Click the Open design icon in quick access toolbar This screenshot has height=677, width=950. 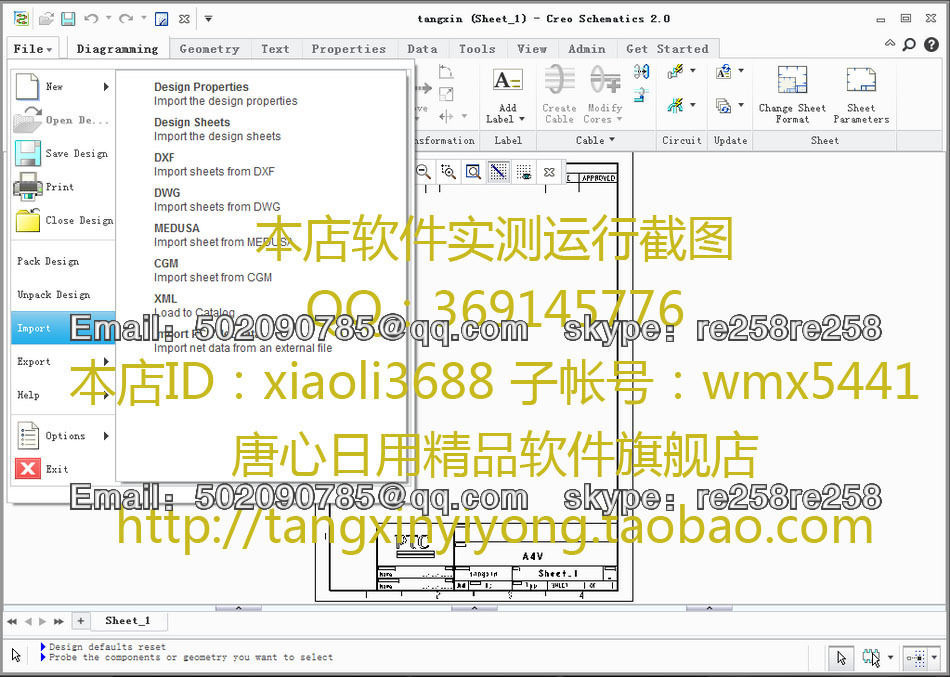tap(46, 19)
